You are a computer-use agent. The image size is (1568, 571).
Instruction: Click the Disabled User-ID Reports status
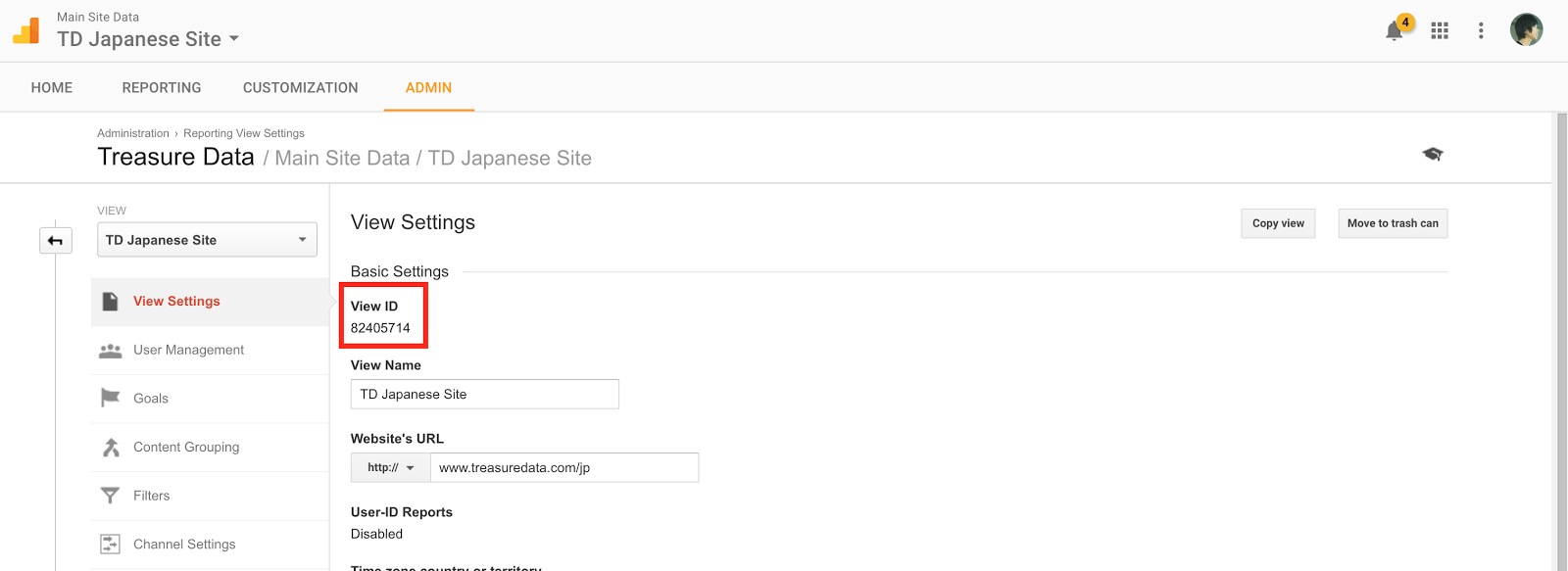(x=376, y=534)
